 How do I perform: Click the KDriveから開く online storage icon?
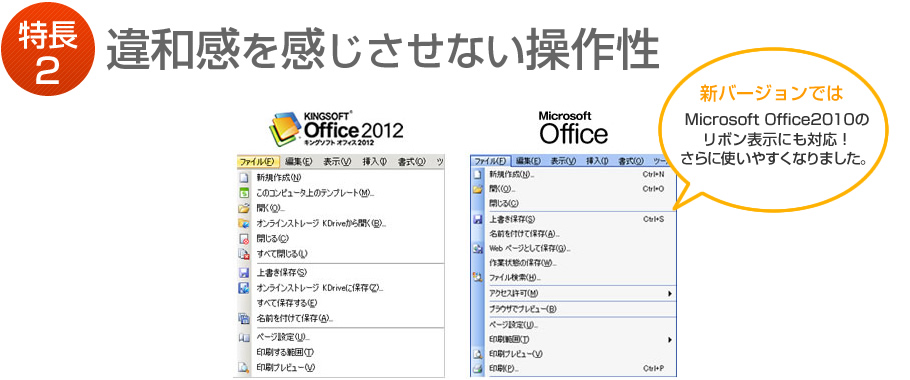(244, 223)
